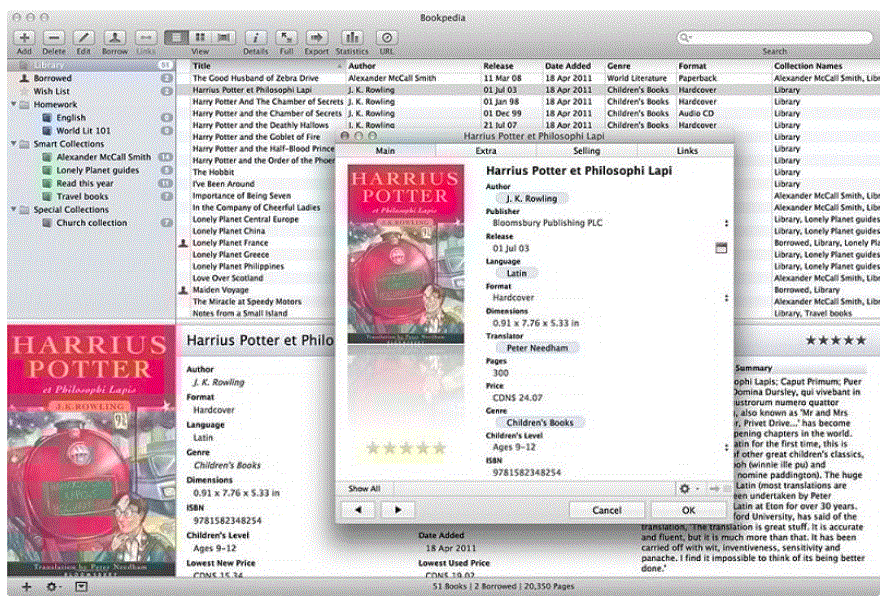Change five-star rating in details pane
This screenshot has height=598, width=887.
coord(836,341)
